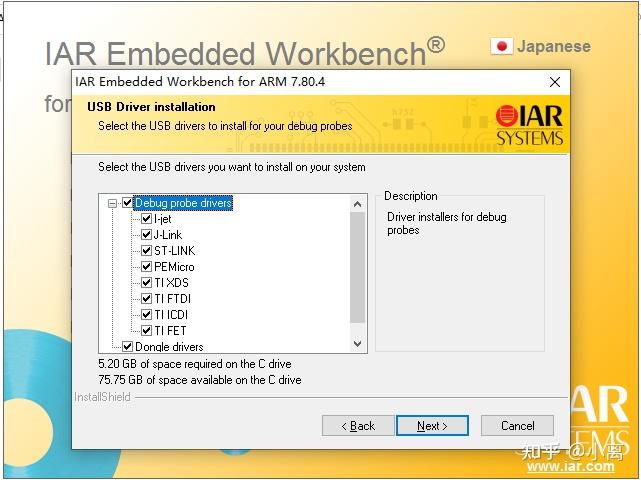Select the TI FTDI tree row label

click(x=173, y=298)
